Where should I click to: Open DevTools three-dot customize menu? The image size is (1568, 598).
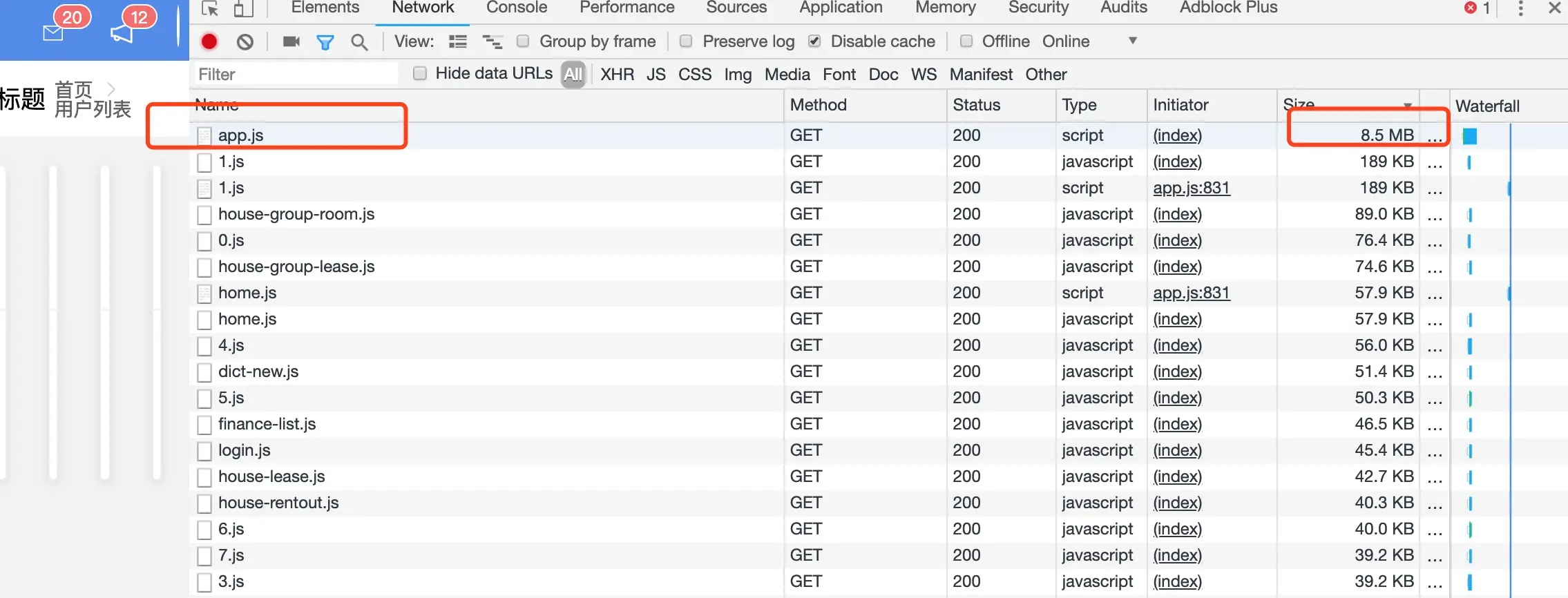[1520, 8]
